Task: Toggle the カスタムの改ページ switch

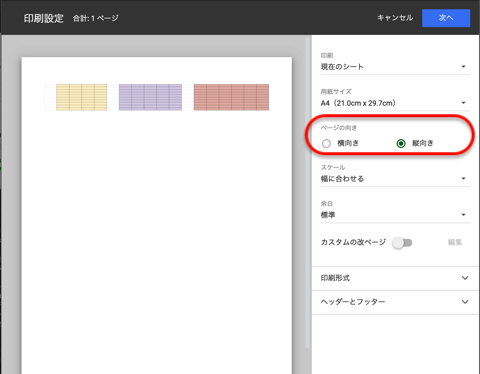Action: pyautogui.click(x=402, y=243)
